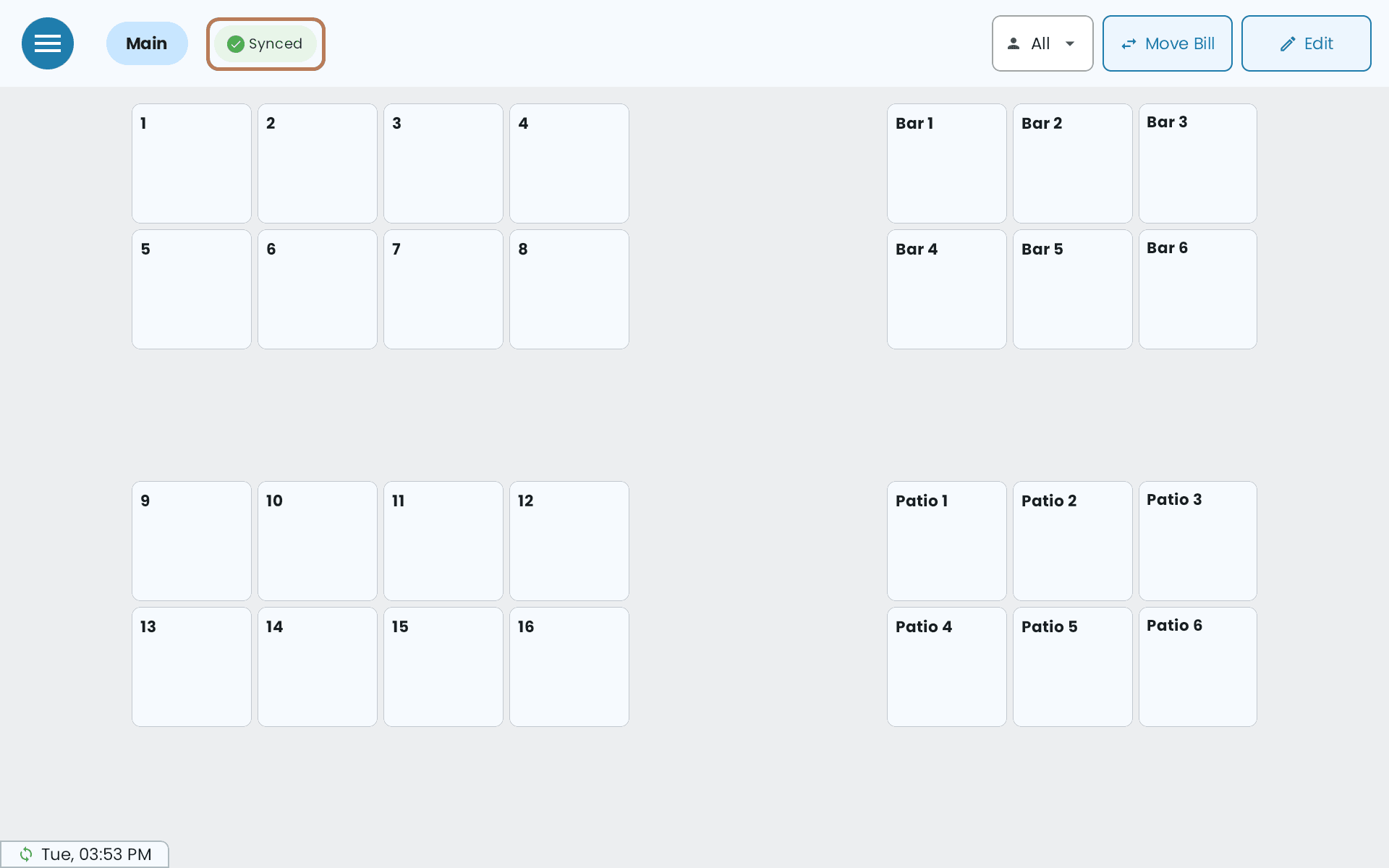Open the Patio 4 table
Viewport: 1389px width, 868px height.
tap(947, 667)
